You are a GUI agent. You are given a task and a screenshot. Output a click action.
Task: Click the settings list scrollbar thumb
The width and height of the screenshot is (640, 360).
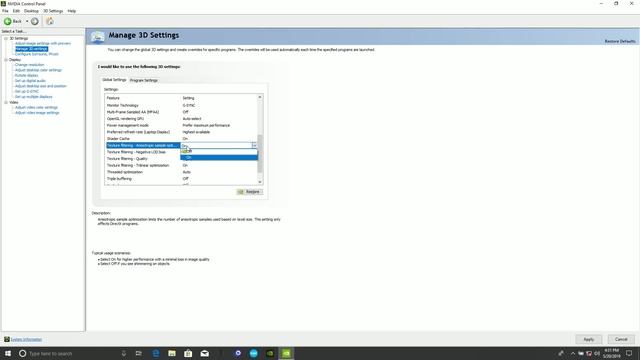coord(260,154)
